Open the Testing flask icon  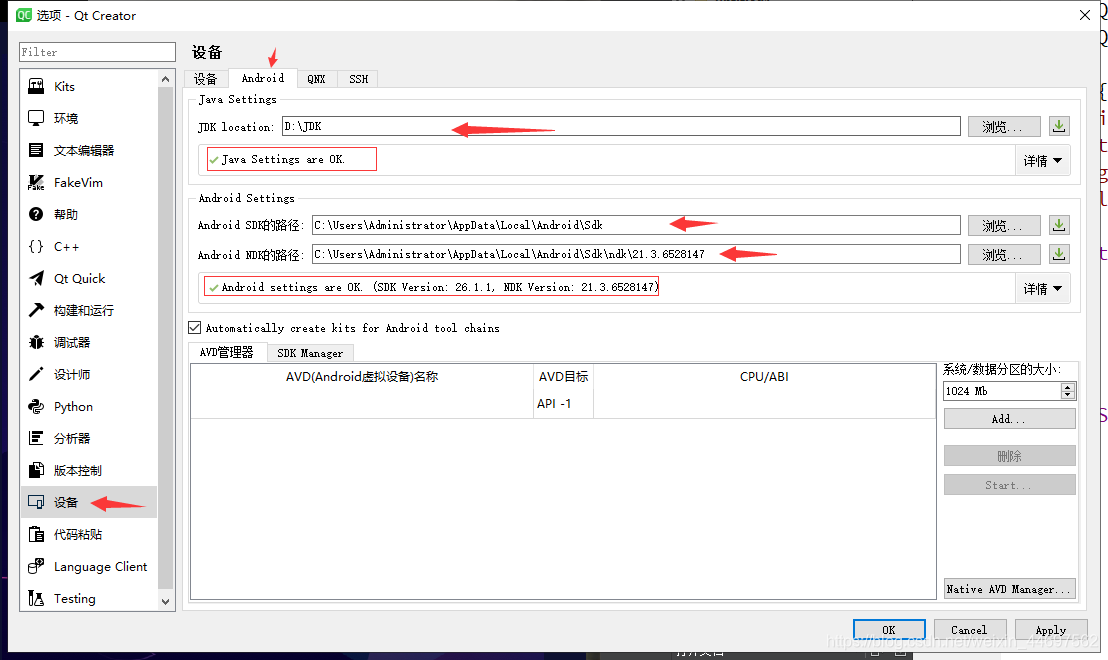[x=36, y=599]
